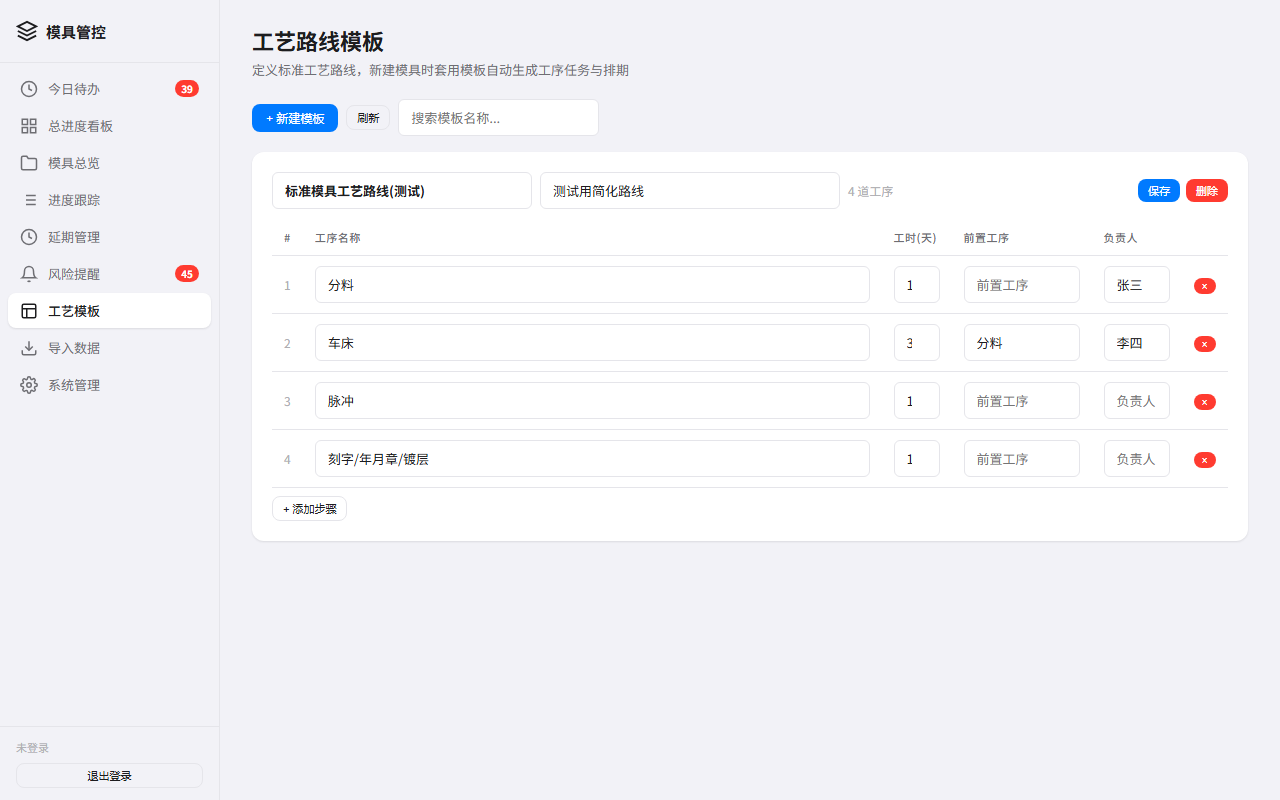1280x800 pixels.
Task: Remove the 刻字/年月章/镀层 step with red x
Action: [x=1205, y=460]
